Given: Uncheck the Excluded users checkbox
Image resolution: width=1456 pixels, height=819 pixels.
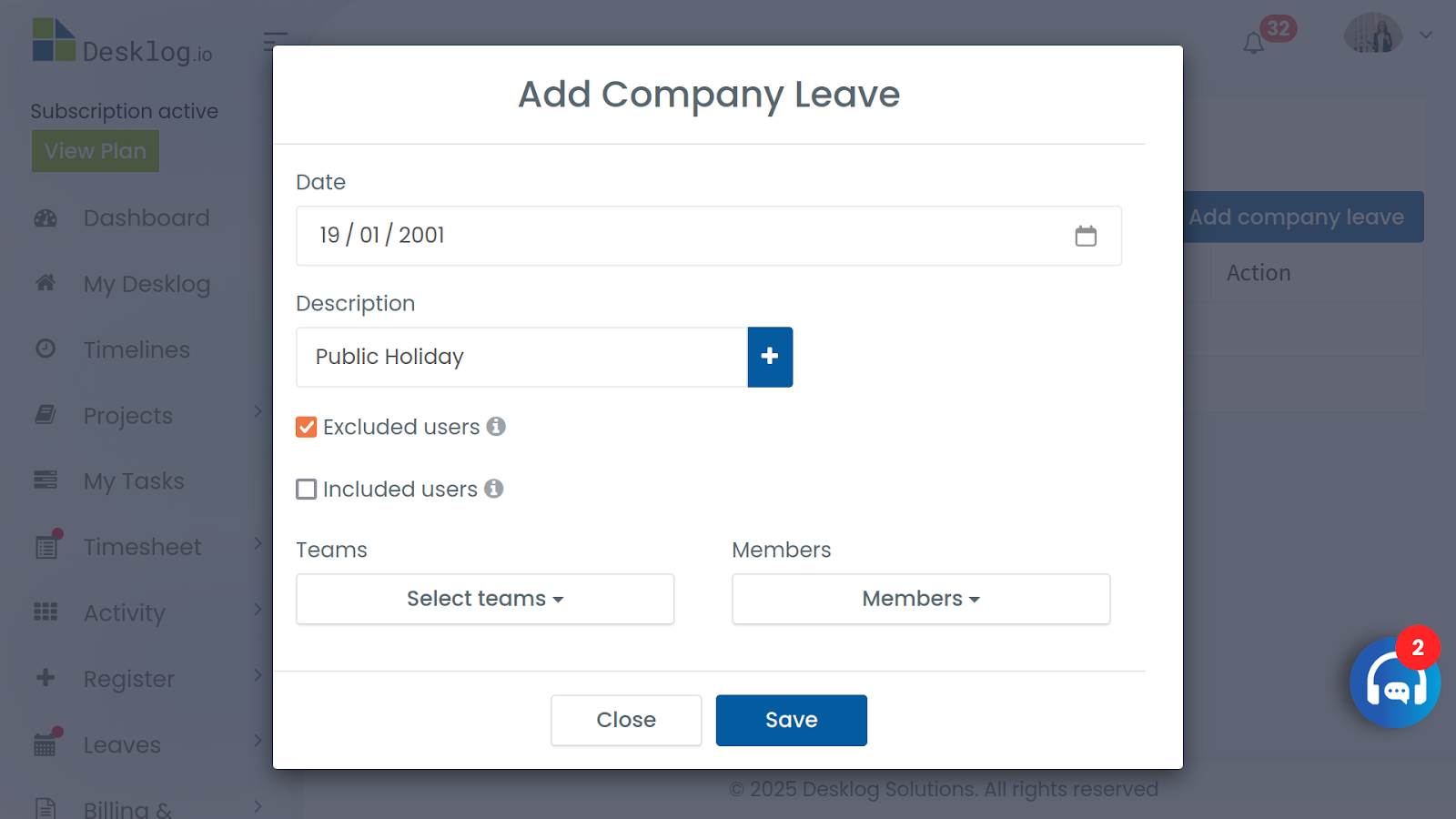Looking at the screenshot, I should (307, 427).
